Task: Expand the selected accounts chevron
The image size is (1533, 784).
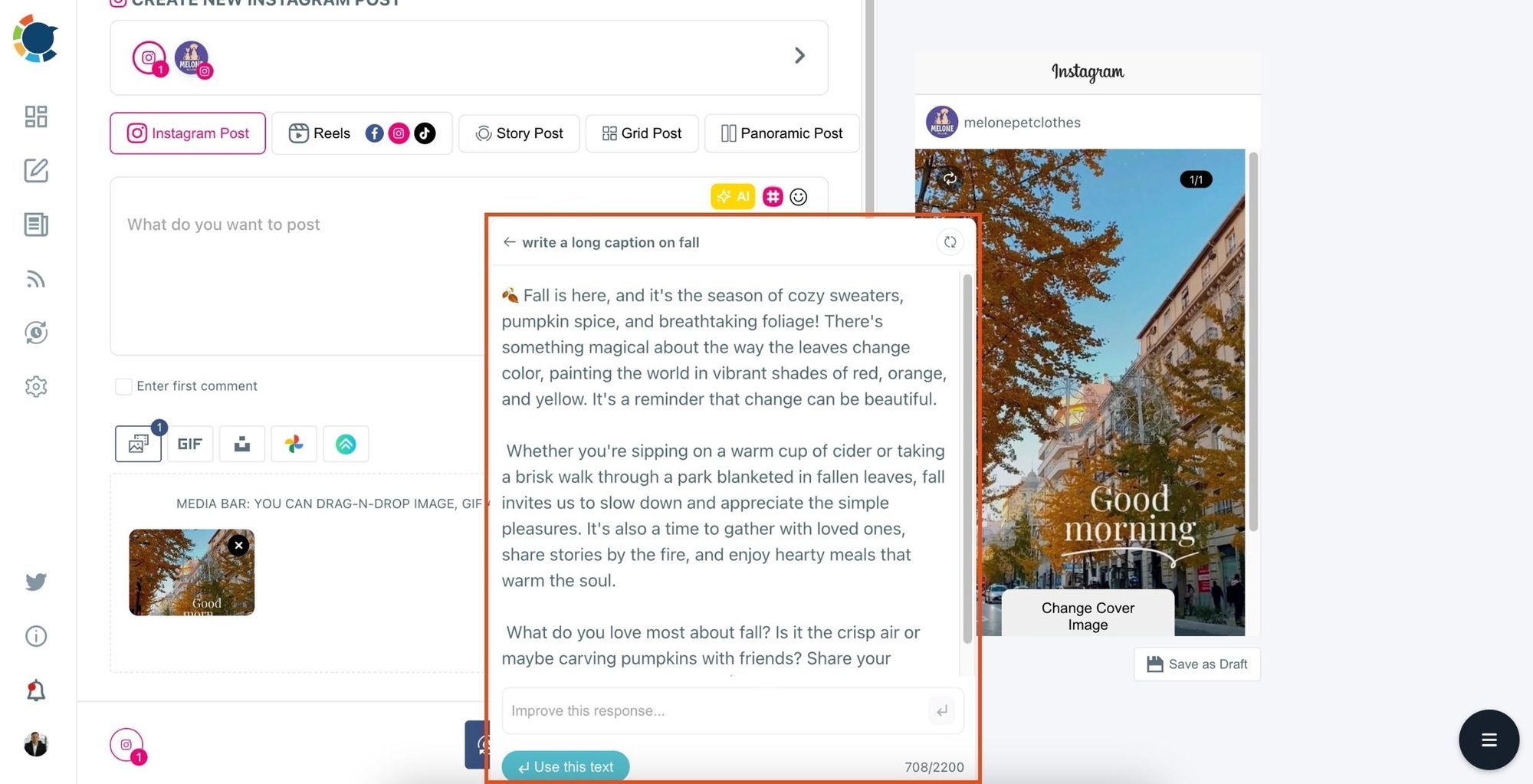Action: click(x=799, y=56)
